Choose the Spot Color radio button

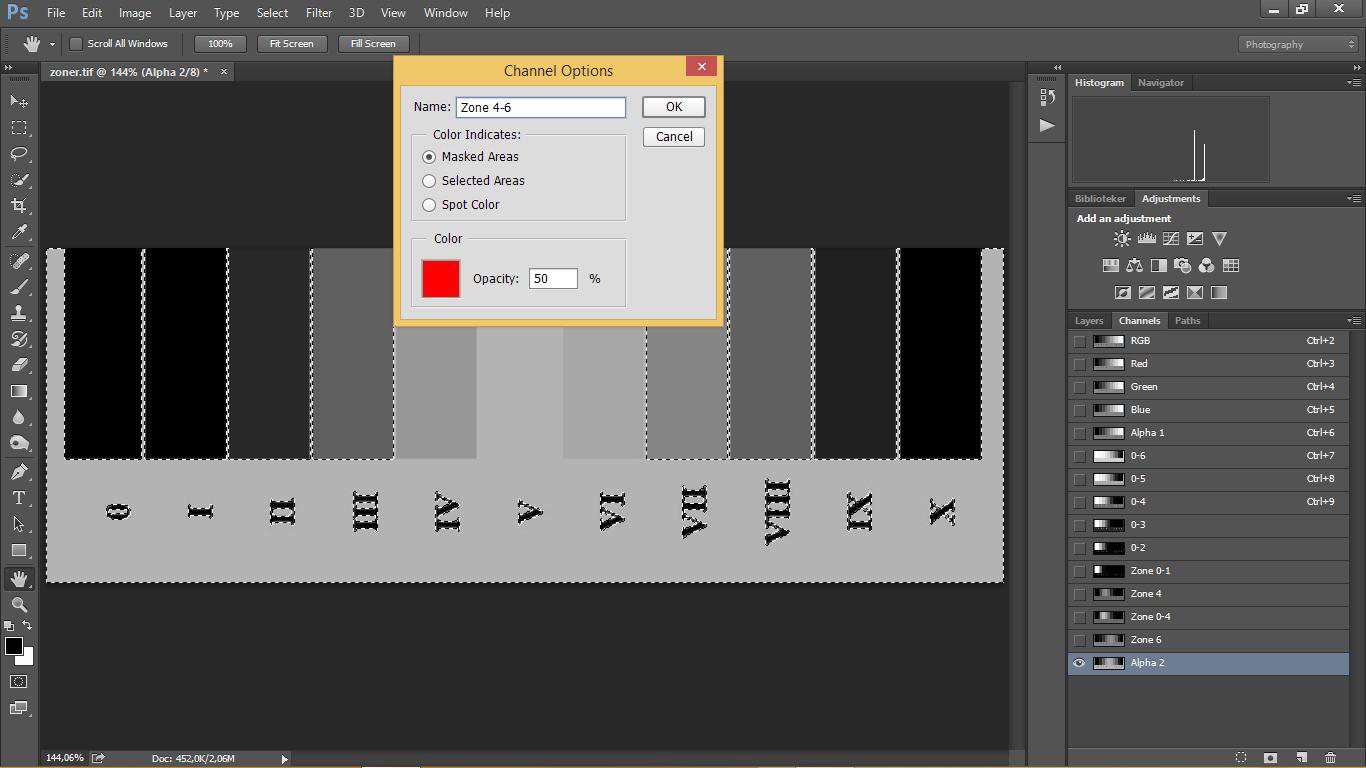430,205
